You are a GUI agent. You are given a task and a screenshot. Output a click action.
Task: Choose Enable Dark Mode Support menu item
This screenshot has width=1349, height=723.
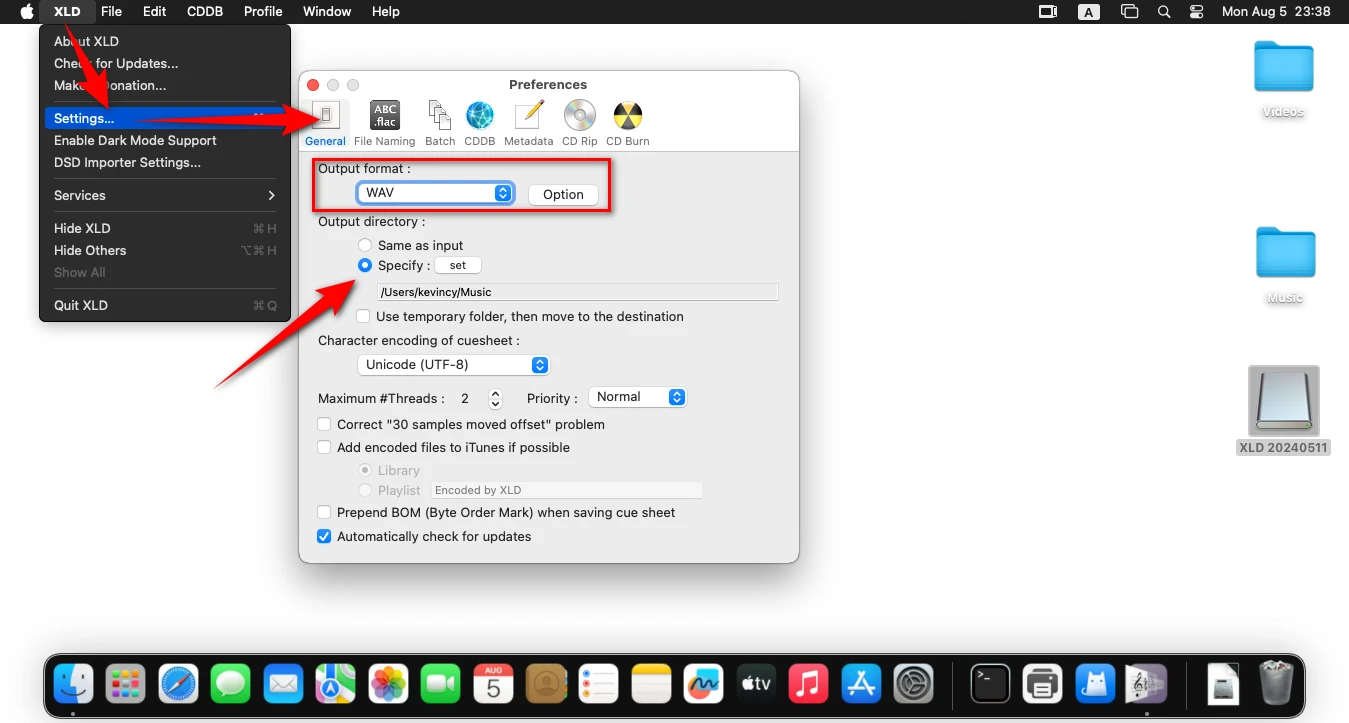[x=165, y=140]
